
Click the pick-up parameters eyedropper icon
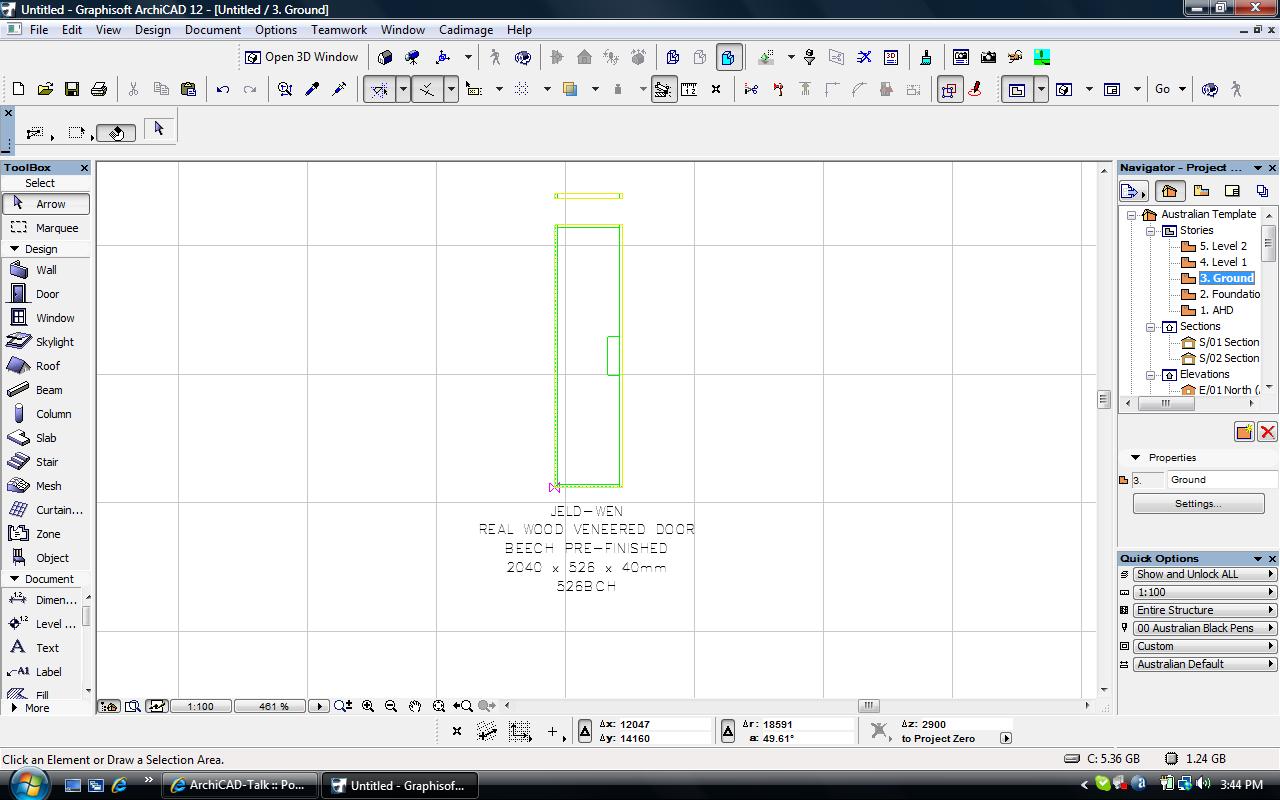[x=312, y=89]
